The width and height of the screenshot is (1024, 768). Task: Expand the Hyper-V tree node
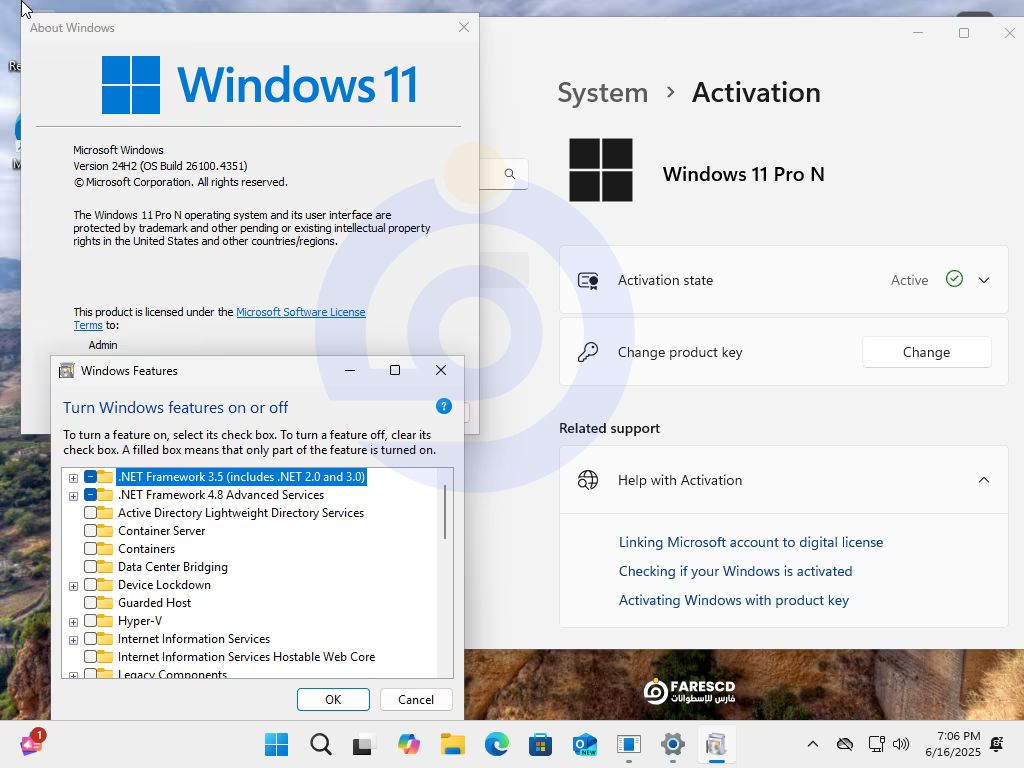73,622
